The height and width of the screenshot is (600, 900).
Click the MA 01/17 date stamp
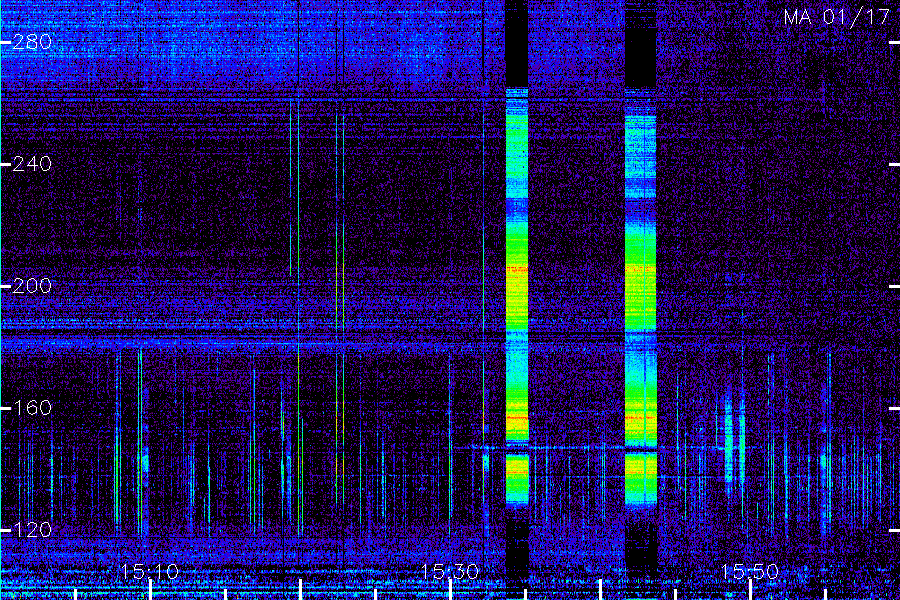point(837,17)
